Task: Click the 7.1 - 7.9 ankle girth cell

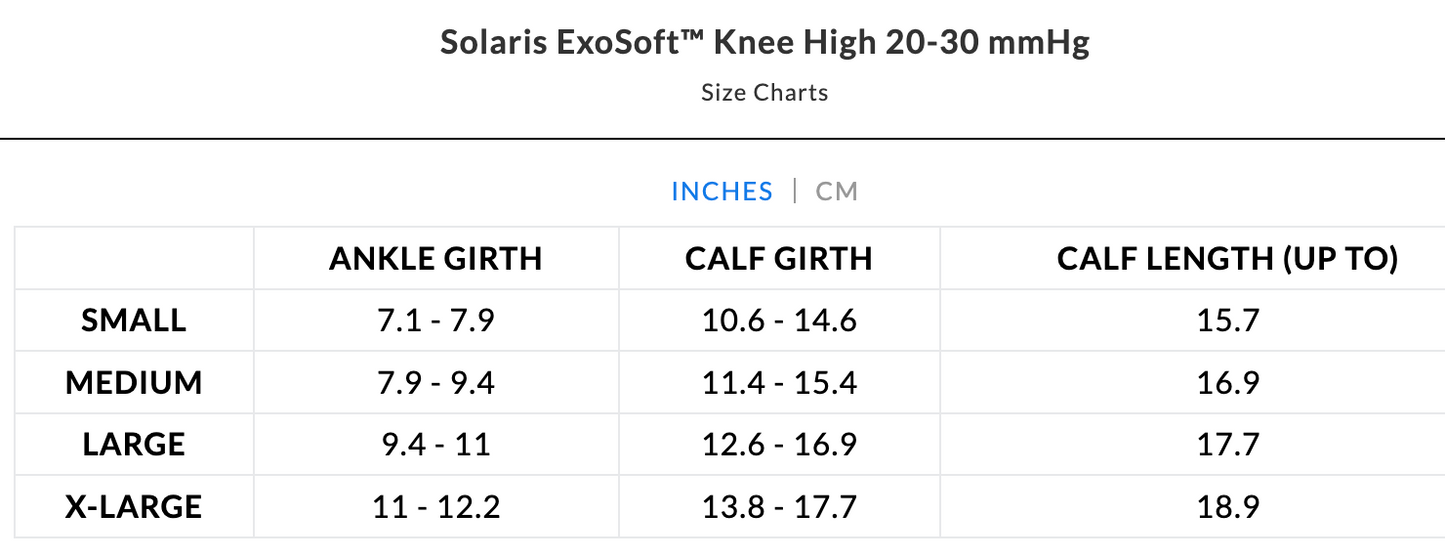Action: click(435, 321)
